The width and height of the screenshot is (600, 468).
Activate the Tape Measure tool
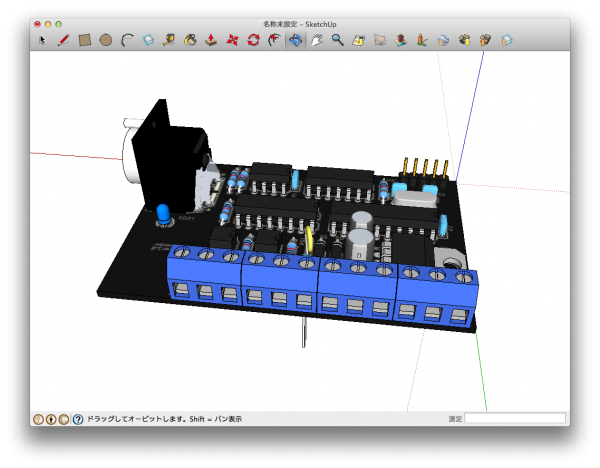(169, 40)
